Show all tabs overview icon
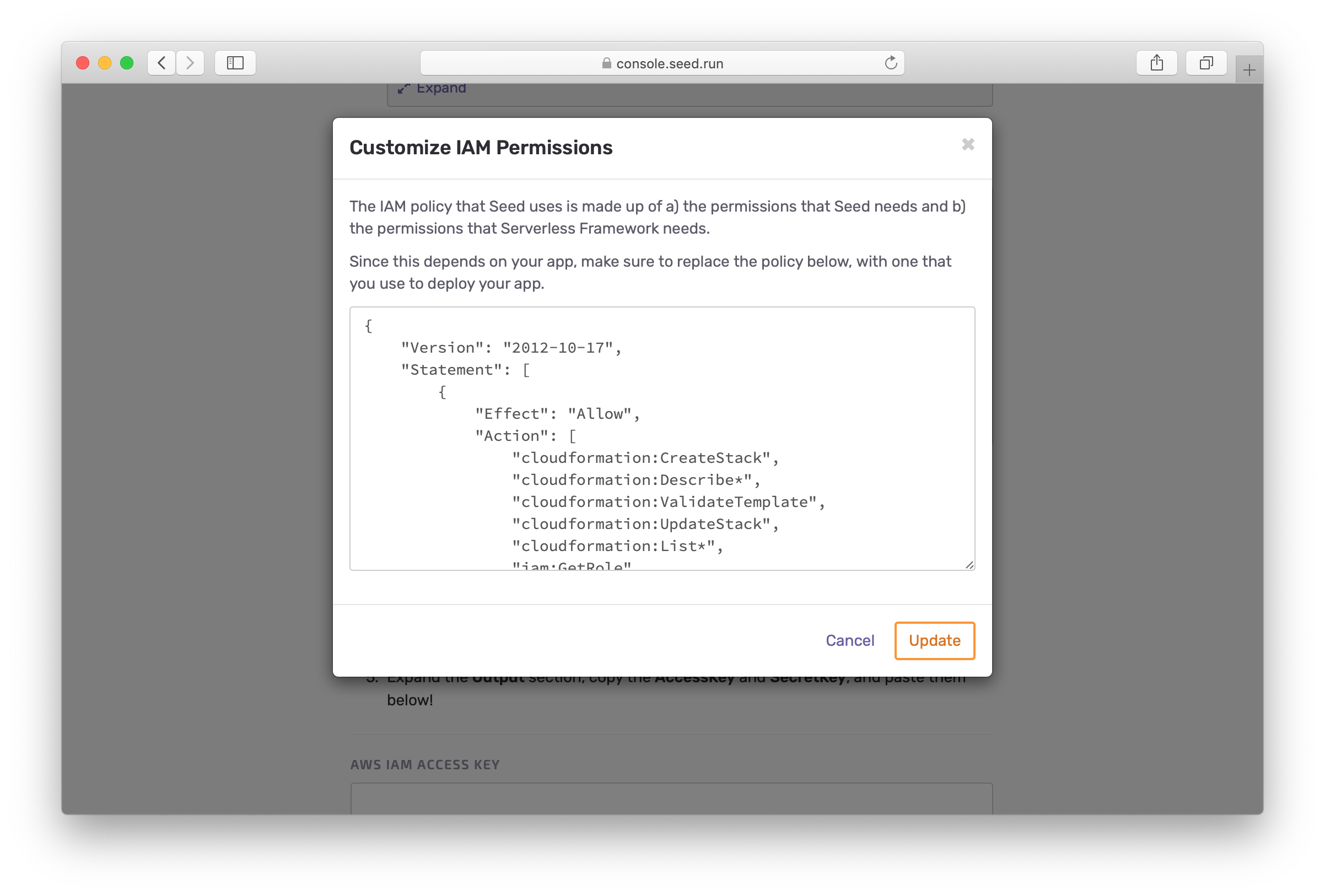 (x=1206, y=63)
